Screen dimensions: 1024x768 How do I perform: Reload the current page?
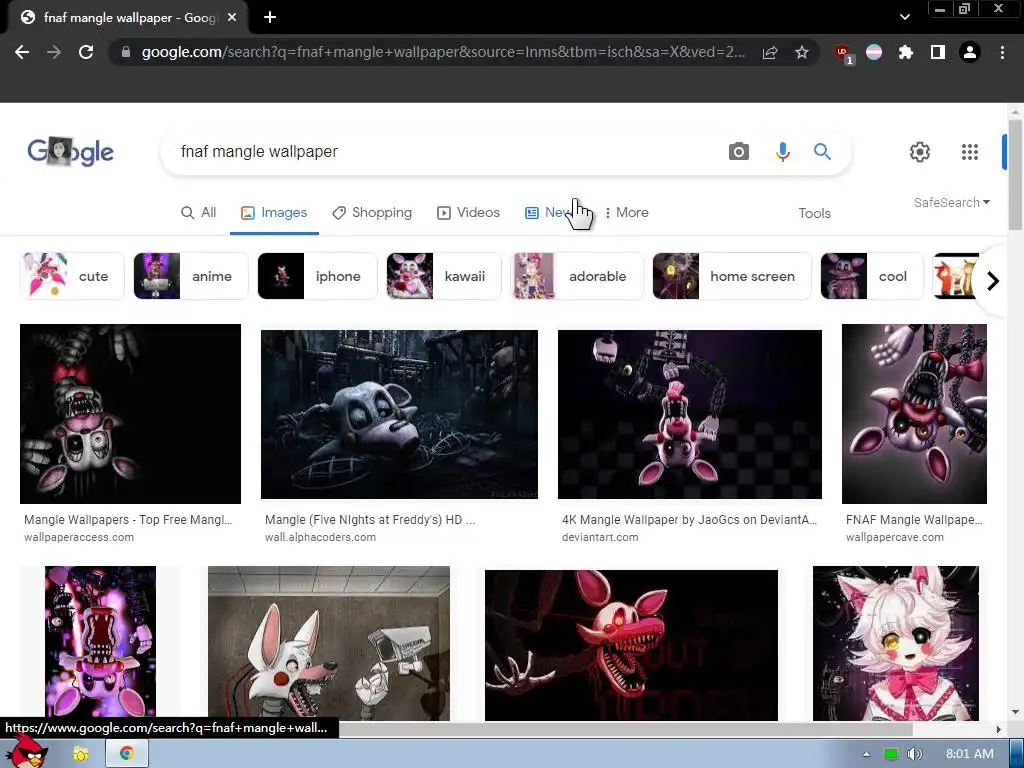click(86, 52)
